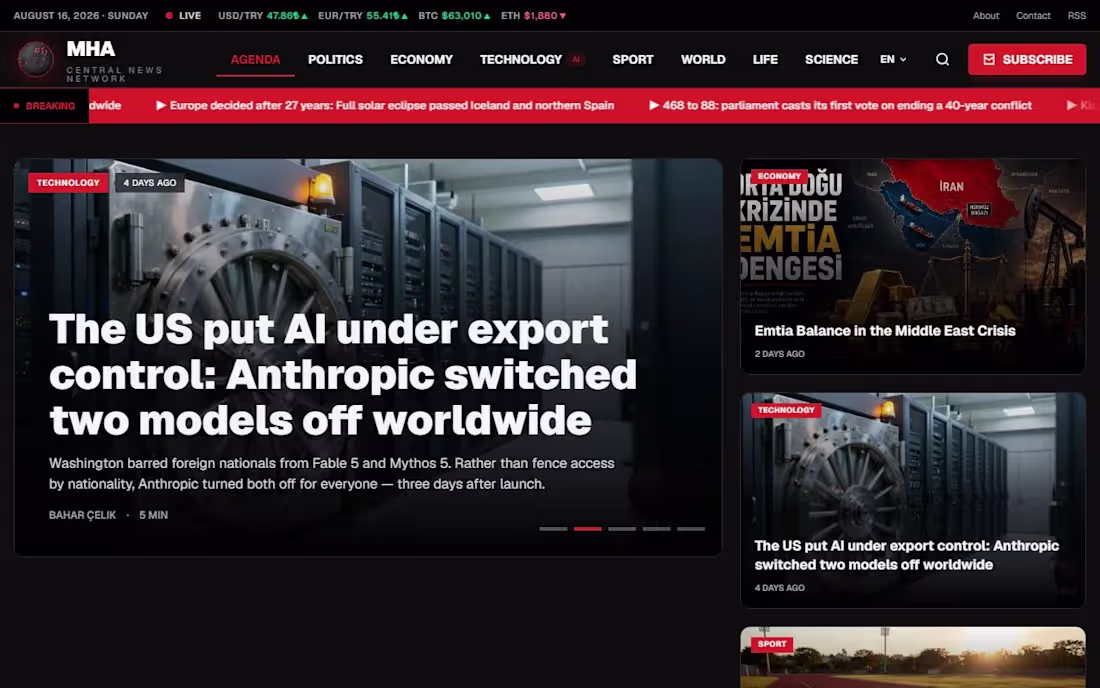Viewport: 1100px width, 688px height.
Task: Click the author name Bahar Çelik
Action: click(82, 515)
